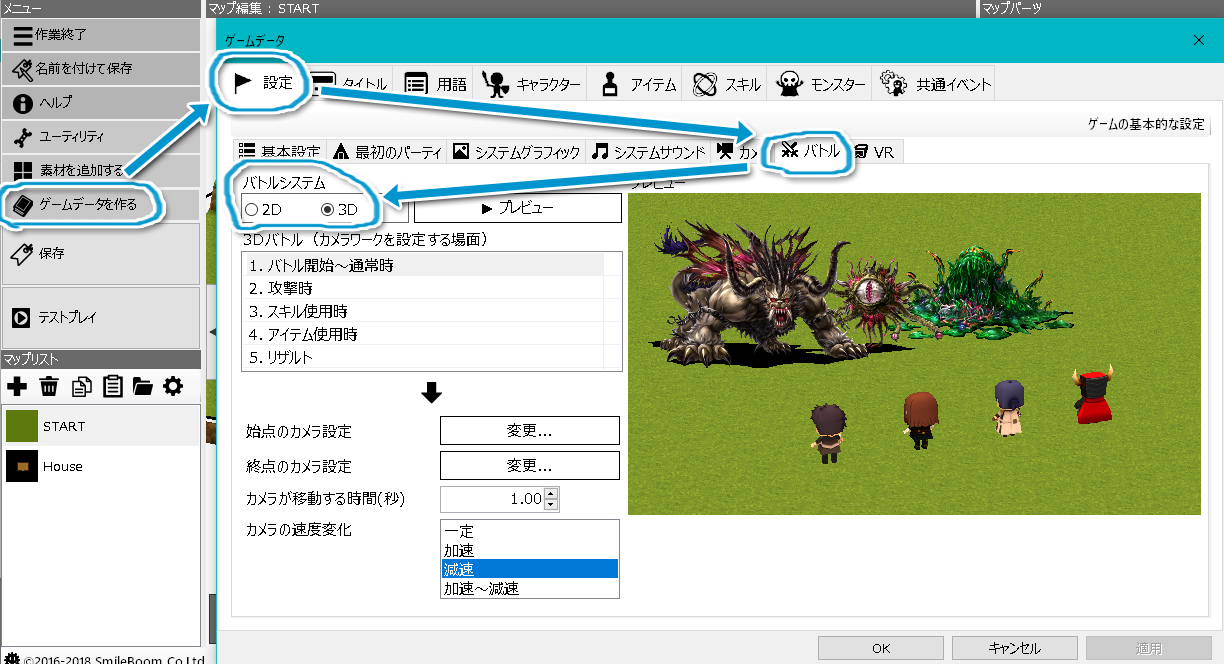Select システムグラフィック sub-tab

point(516,152)
